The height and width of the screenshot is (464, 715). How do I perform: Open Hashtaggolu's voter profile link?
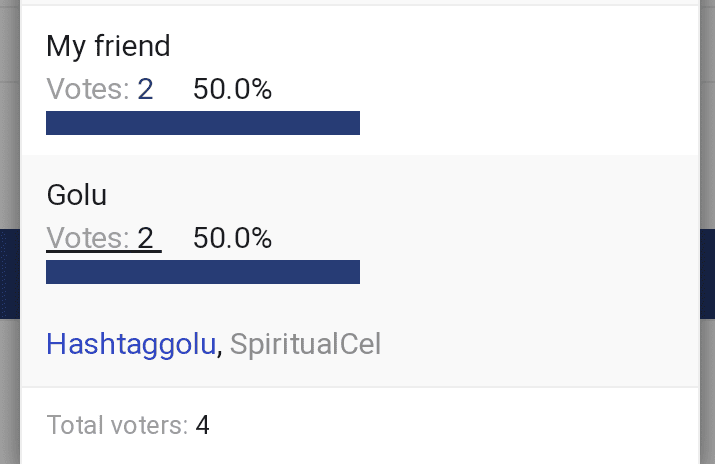131,344
